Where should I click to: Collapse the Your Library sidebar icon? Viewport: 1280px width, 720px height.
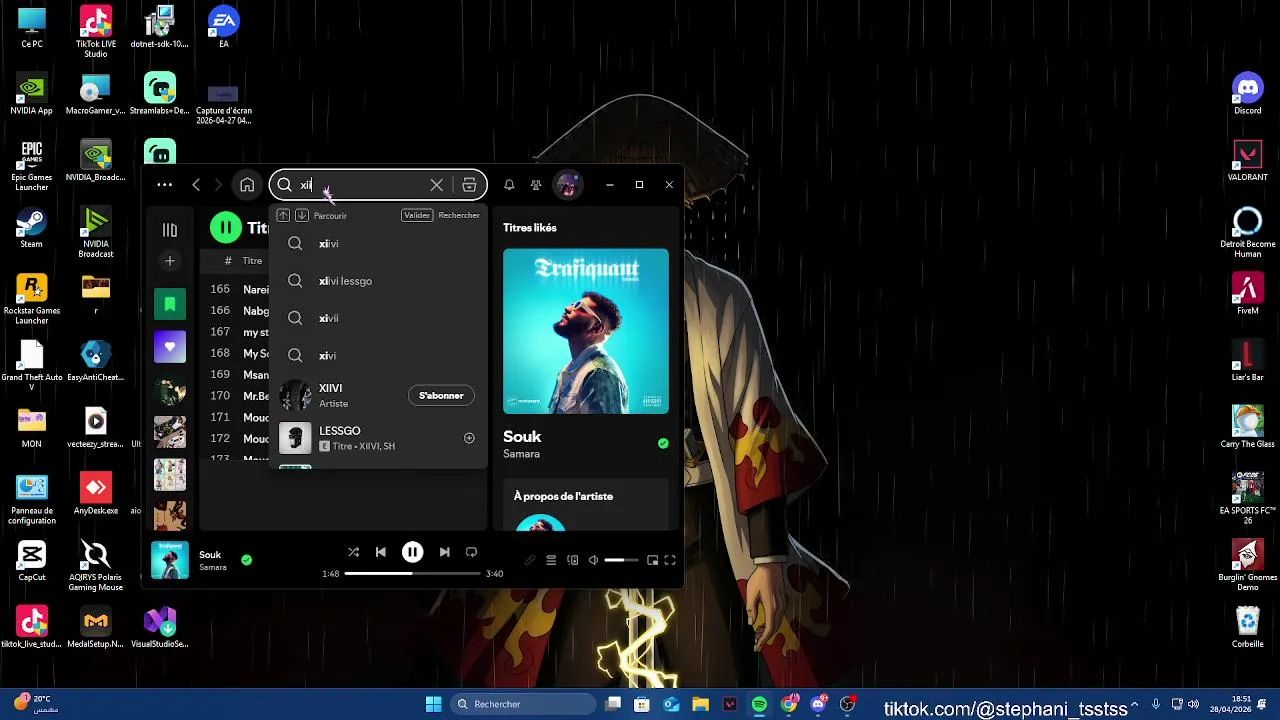click(x=170, y=230)
